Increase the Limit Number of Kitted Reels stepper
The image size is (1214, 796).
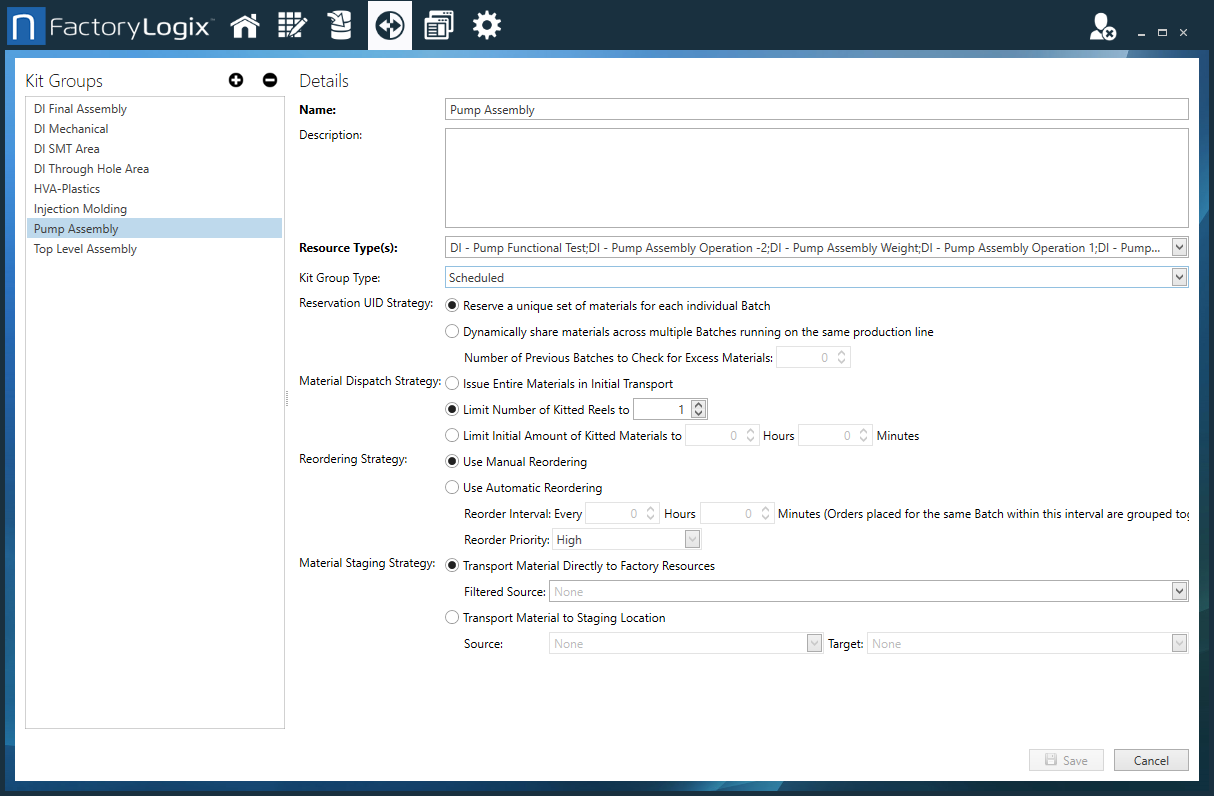[x=699, y=405]
